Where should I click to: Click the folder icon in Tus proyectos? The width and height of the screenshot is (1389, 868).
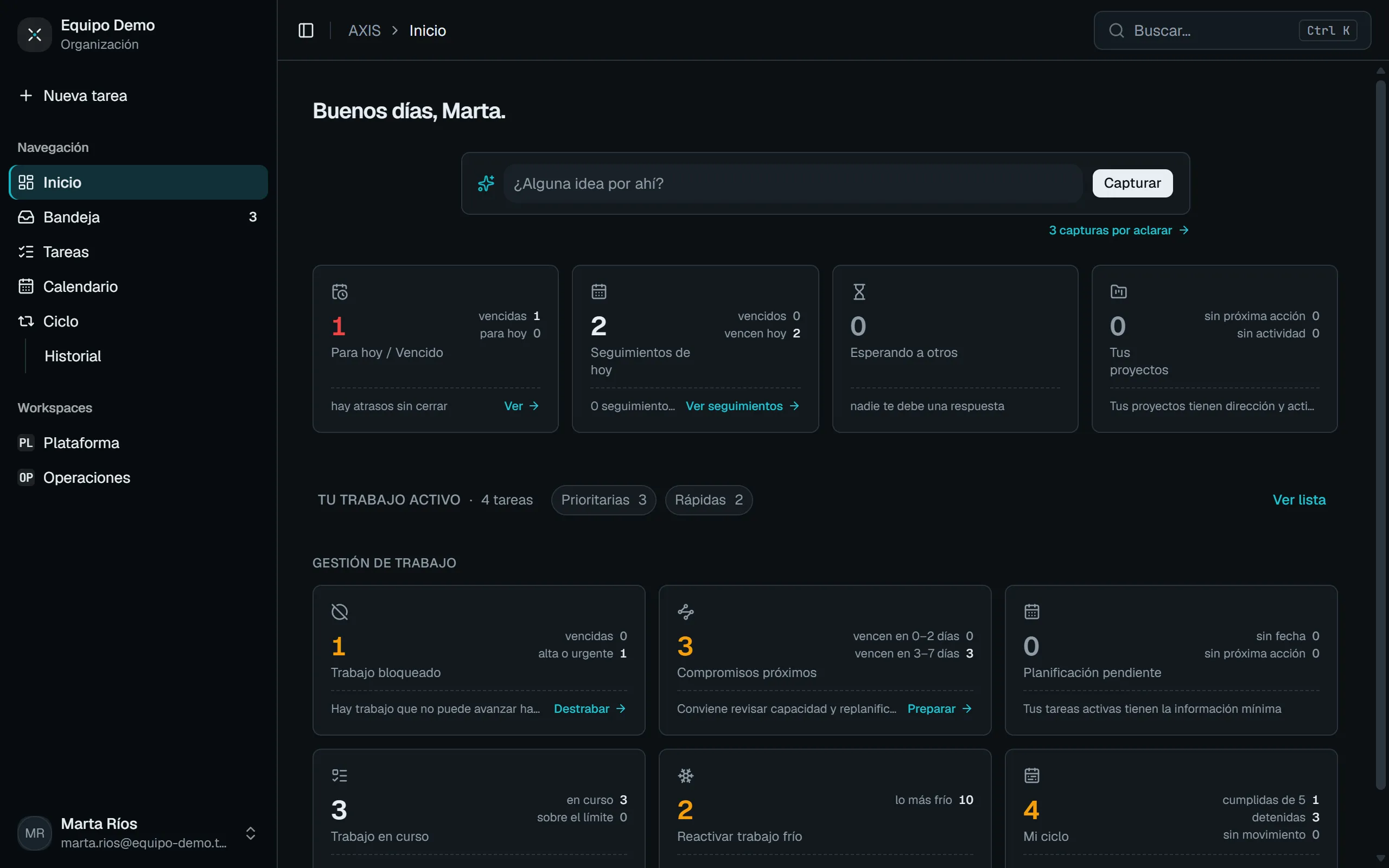coord(1118,292)
